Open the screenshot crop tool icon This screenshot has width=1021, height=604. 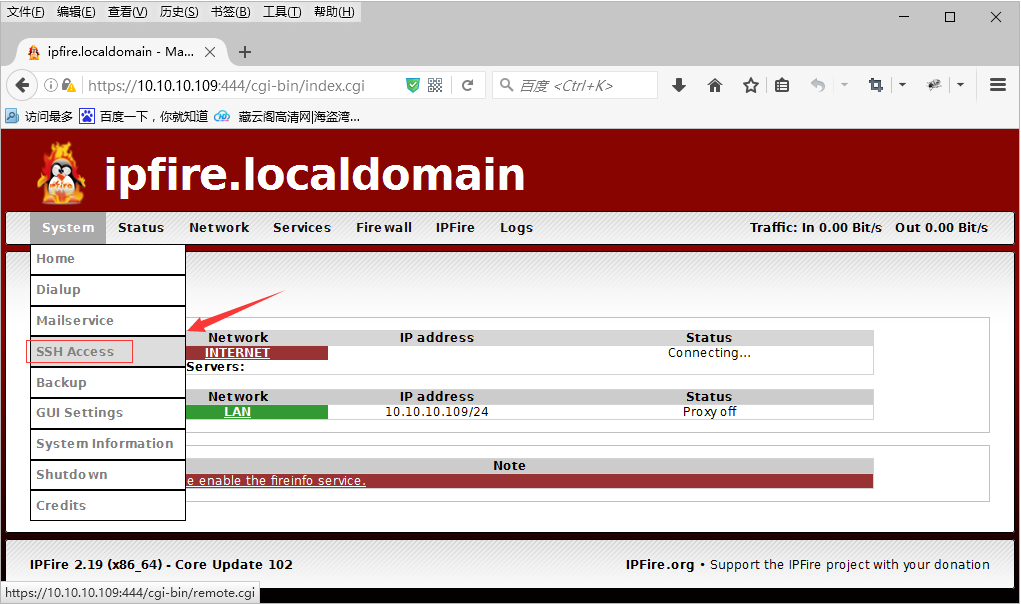(876, 85)
